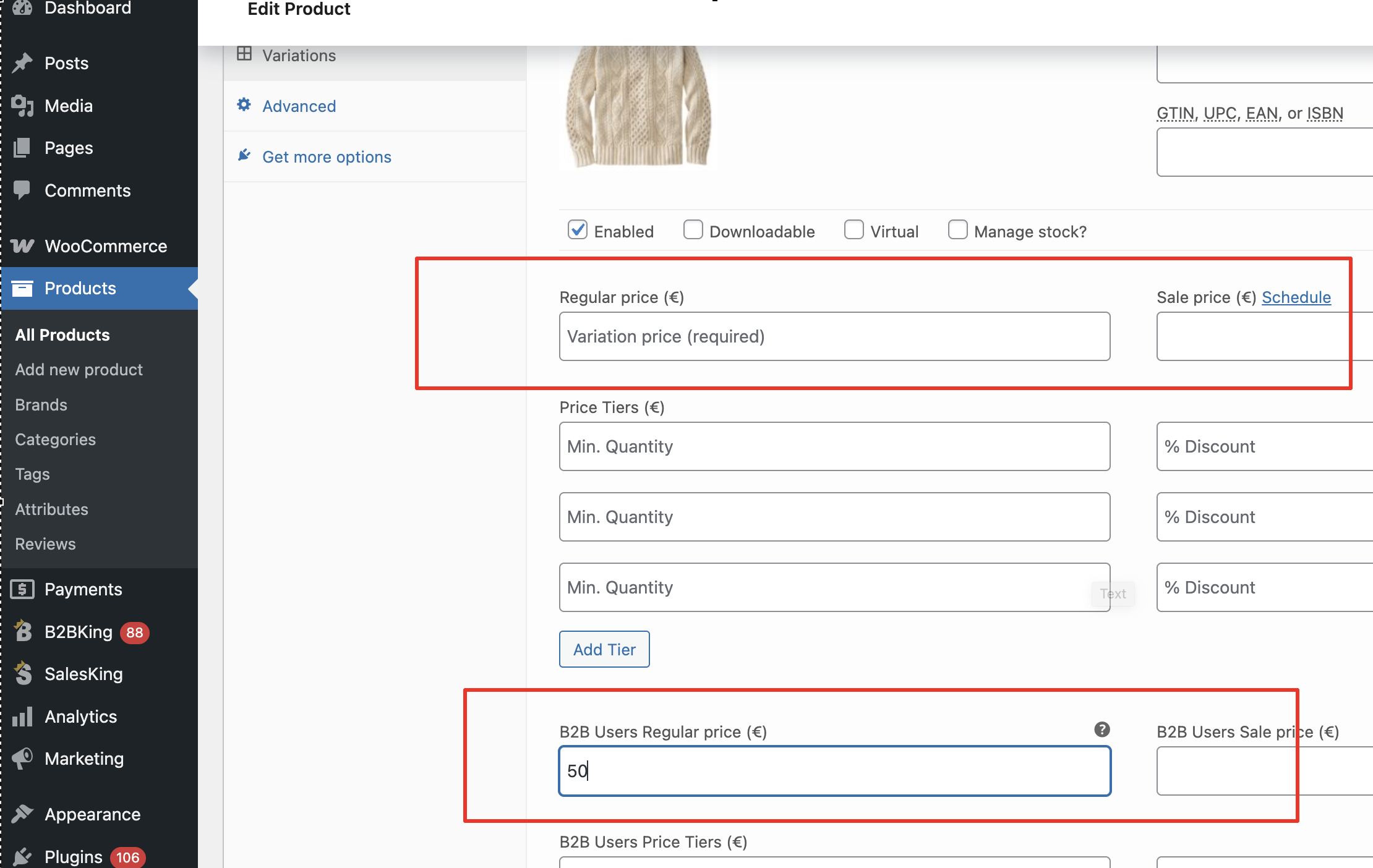The width and height of the screenshot is (1373, 868).
Task: Click the Media icon in sidebar
Action: pos(23,106)
